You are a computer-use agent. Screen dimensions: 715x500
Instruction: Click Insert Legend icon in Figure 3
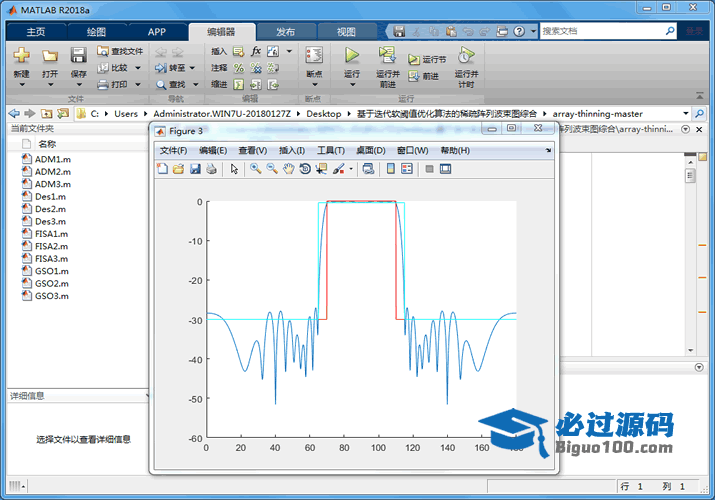[407, 169]
